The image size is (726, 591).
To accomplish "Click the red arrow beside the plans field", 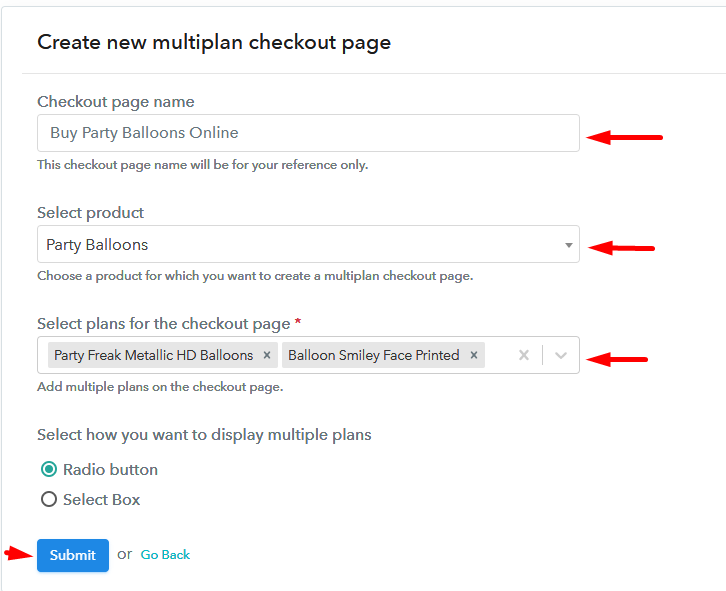I will point(618,358).
